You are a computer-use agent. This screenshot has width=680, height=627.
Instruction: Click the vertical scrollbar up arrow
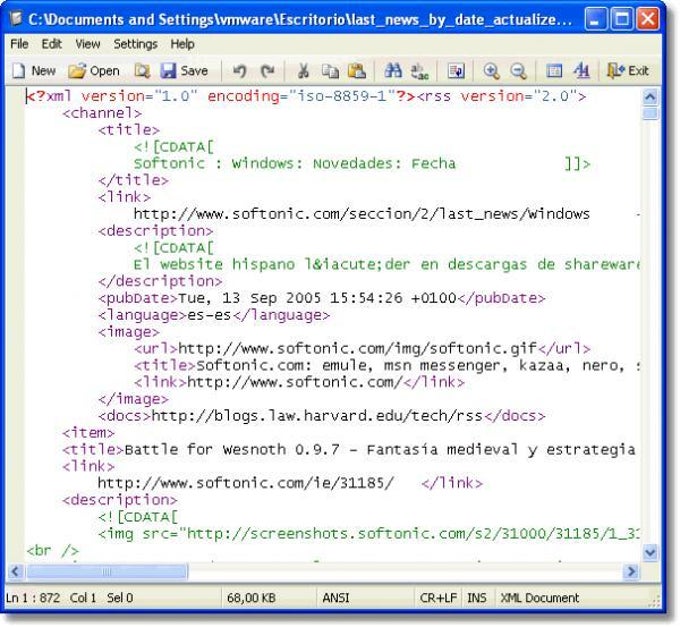coord(650,96)
